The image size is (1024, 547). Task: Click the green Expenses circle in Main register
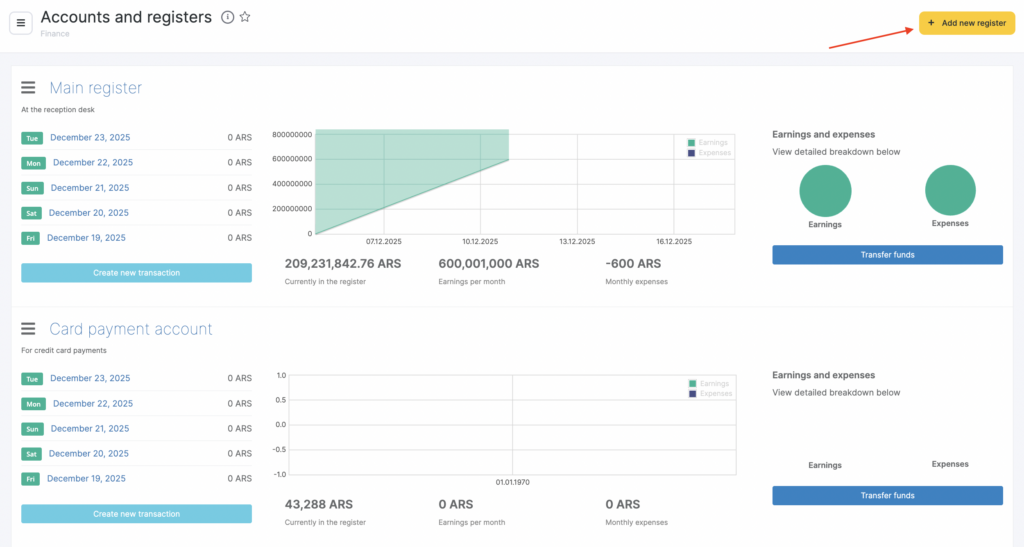(949, 191)
